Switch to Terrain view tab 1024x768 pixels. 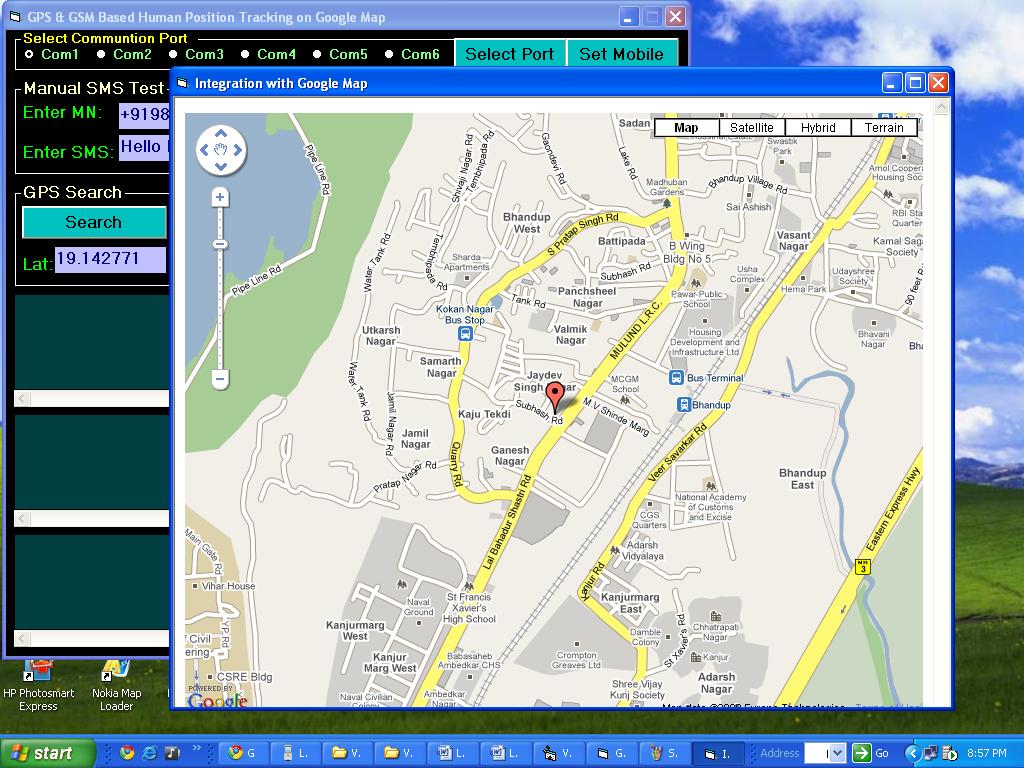click(884, 127)
